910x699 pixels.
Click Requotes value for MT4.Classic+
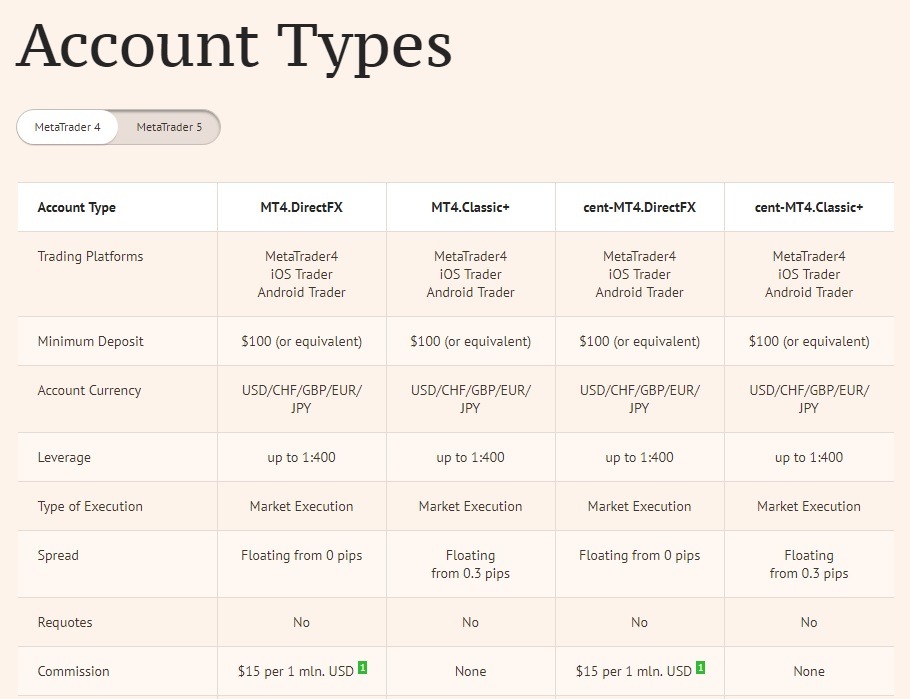pos(471,622)
